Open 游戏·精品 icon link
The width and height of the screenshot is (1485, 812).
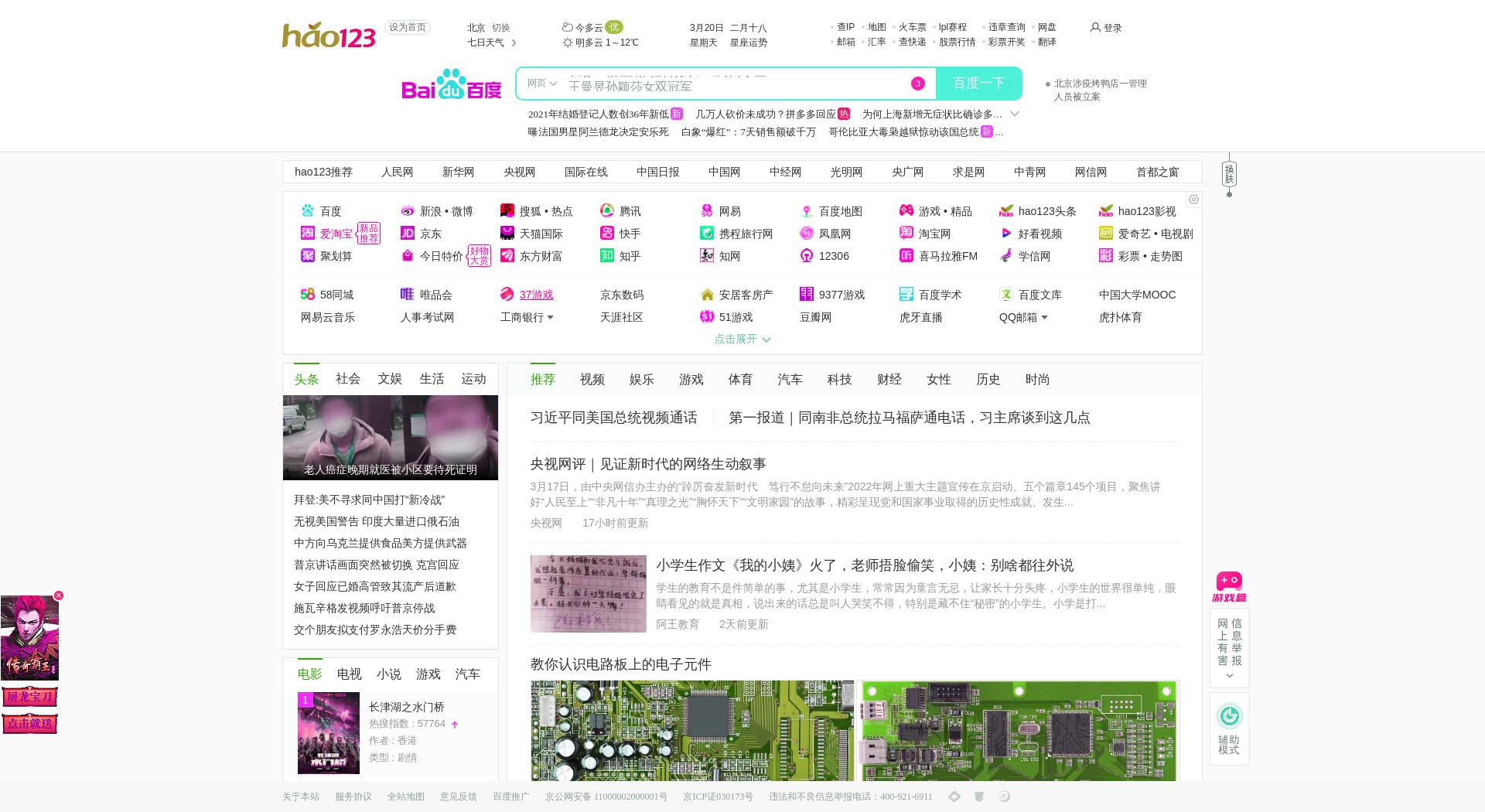pyautogui.click(x=906, y=211)
